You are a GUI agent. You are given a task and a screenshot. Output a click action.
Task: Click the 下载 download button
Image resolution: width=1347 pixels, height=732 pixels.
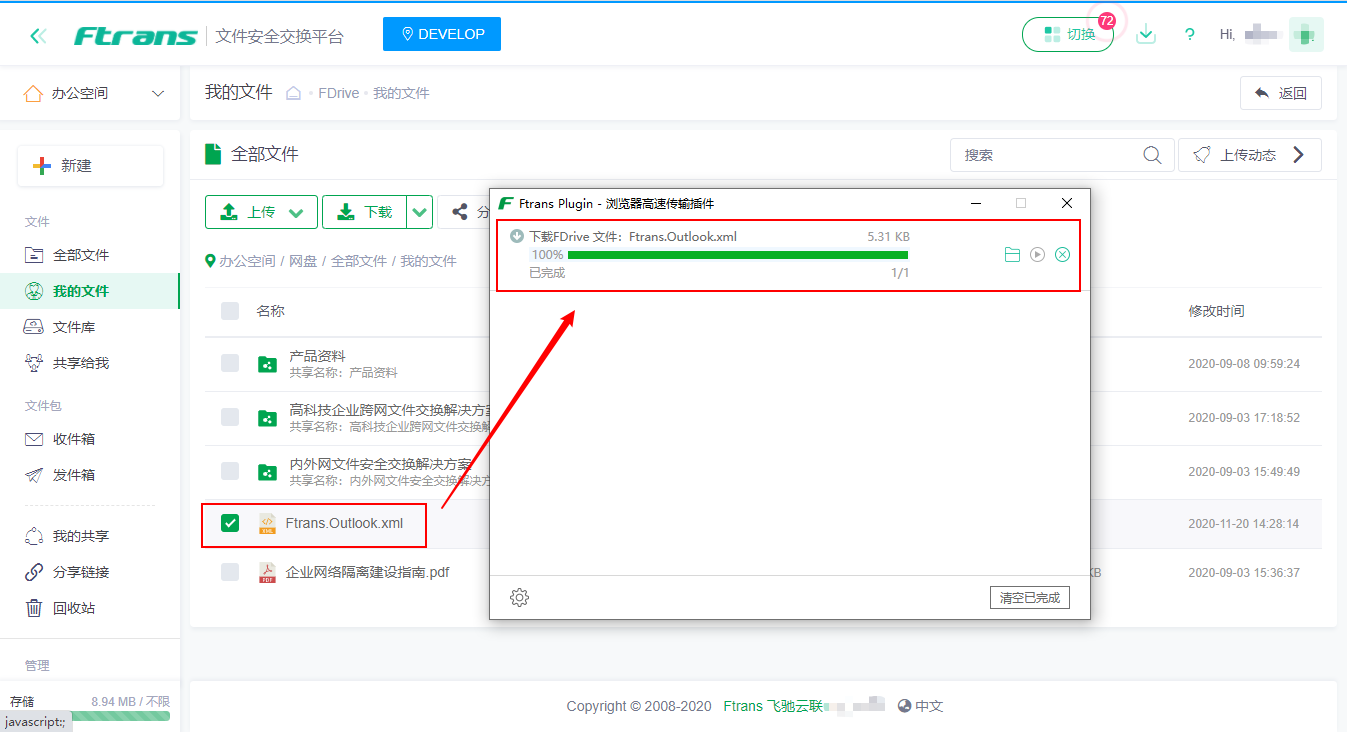pyautogui.click(x=364, y=212)
